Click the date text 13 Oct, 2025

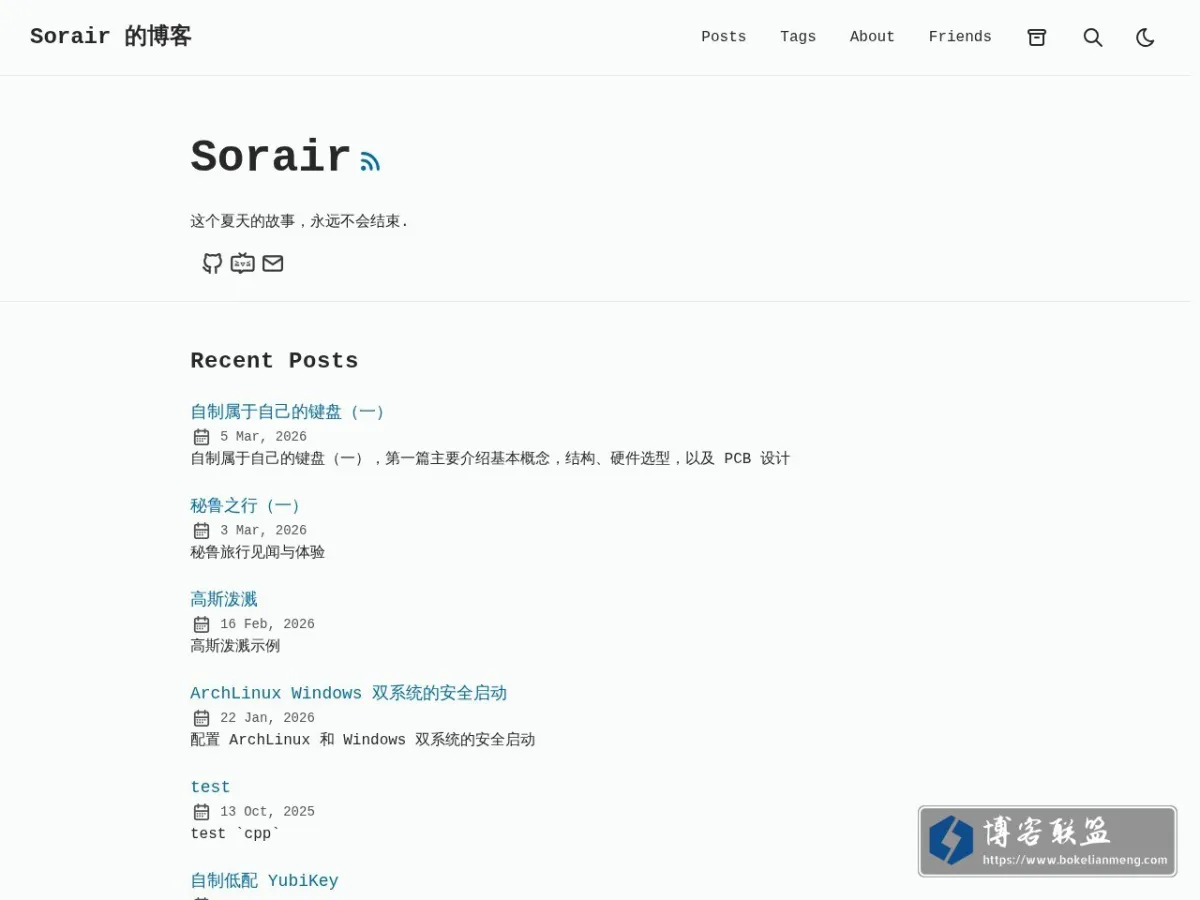point(268,812)
